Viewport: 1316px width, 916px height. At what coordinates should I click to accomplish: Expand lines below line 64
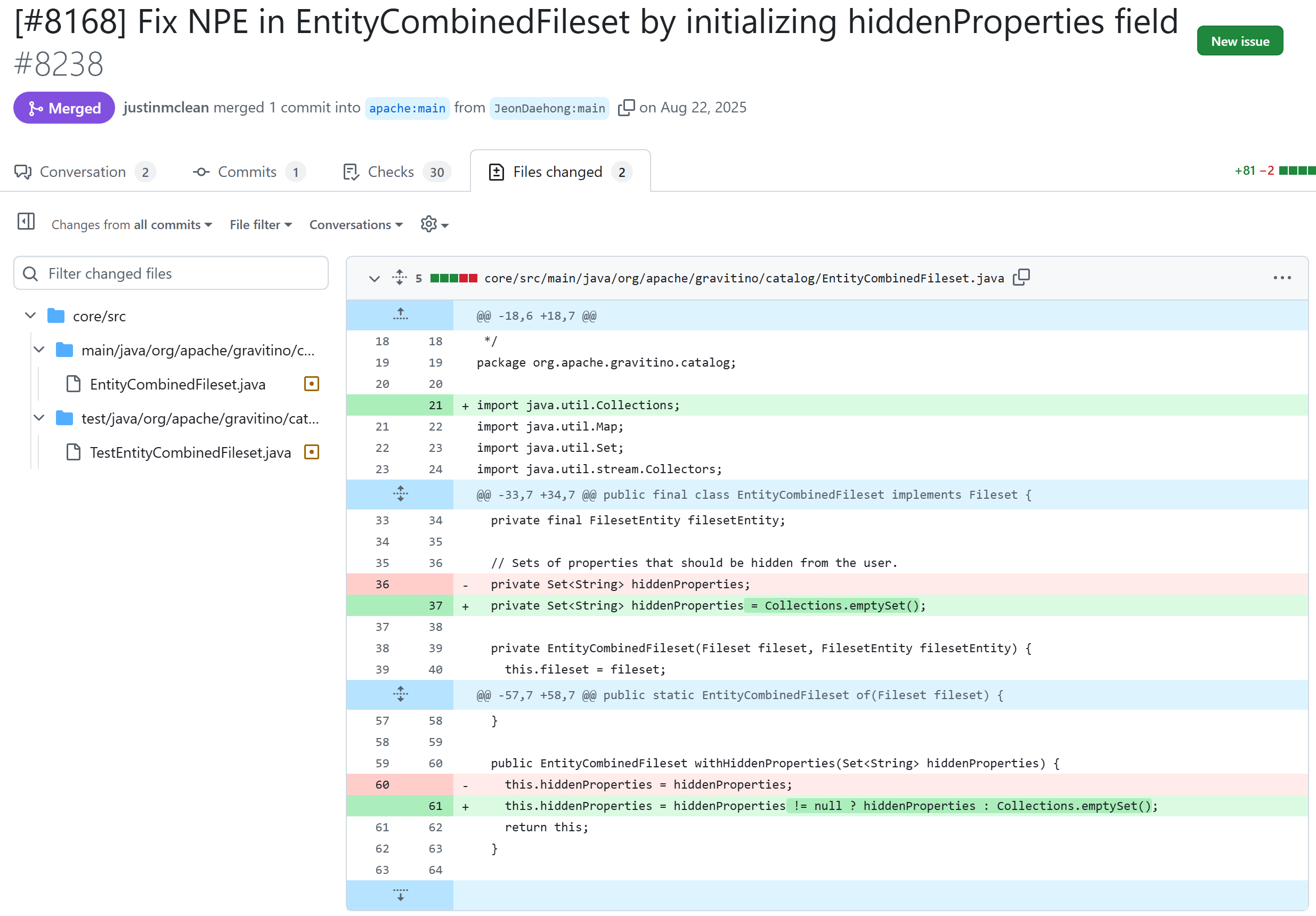coord(400,895)
